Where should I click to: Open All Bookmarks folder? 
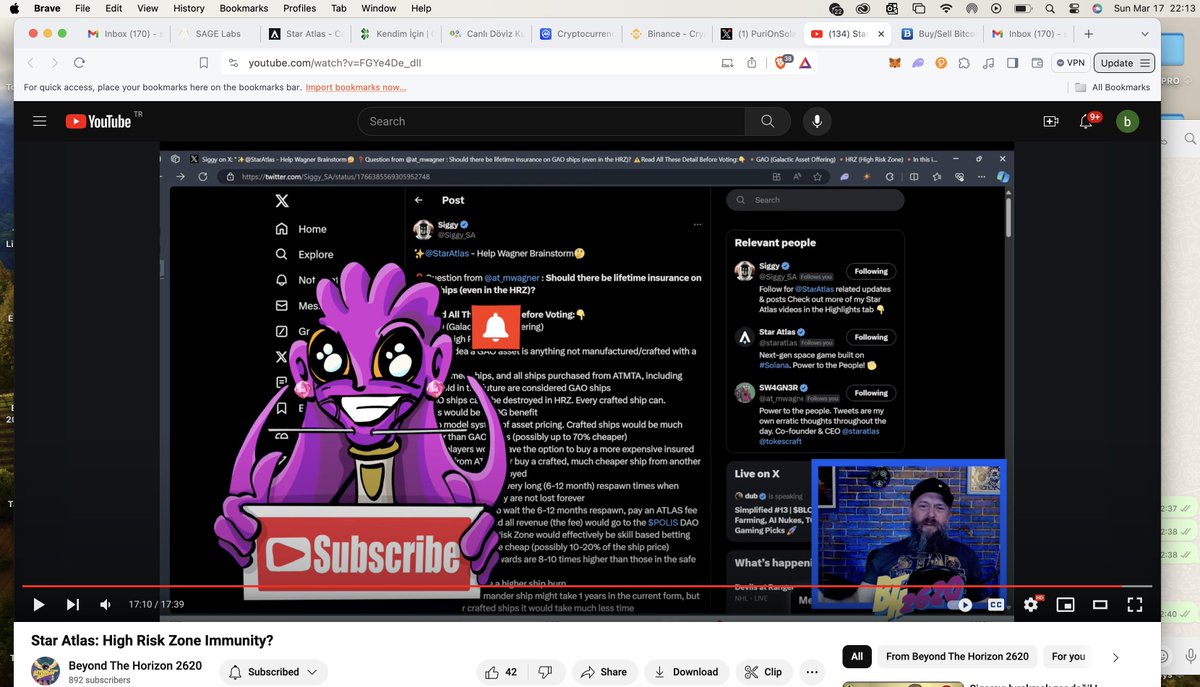[1112, 87]
